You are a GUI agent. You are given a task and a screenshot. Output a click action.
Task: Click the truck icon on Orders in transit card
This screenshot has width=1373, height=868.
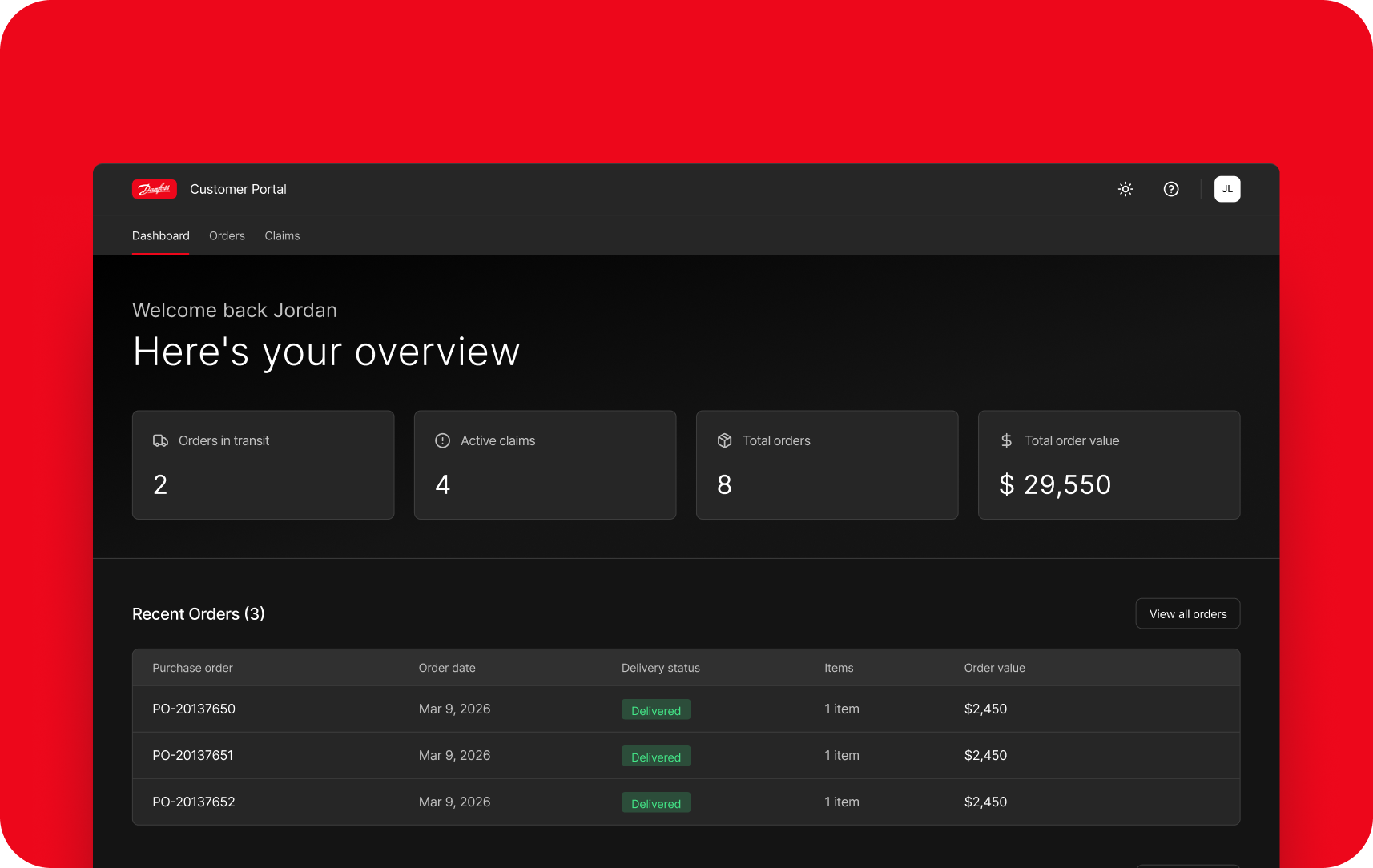click(x=161, y=440)
